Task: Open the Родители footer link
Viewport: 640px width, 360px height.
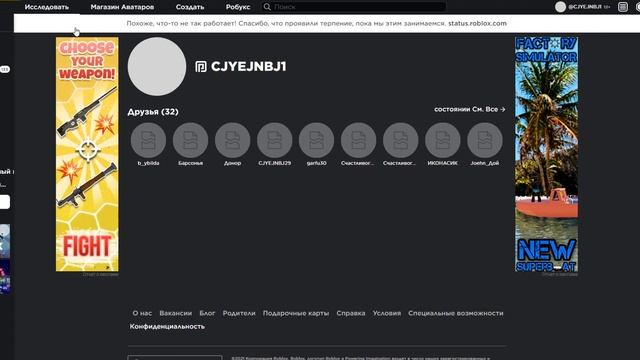Action: tap(239, 313)
